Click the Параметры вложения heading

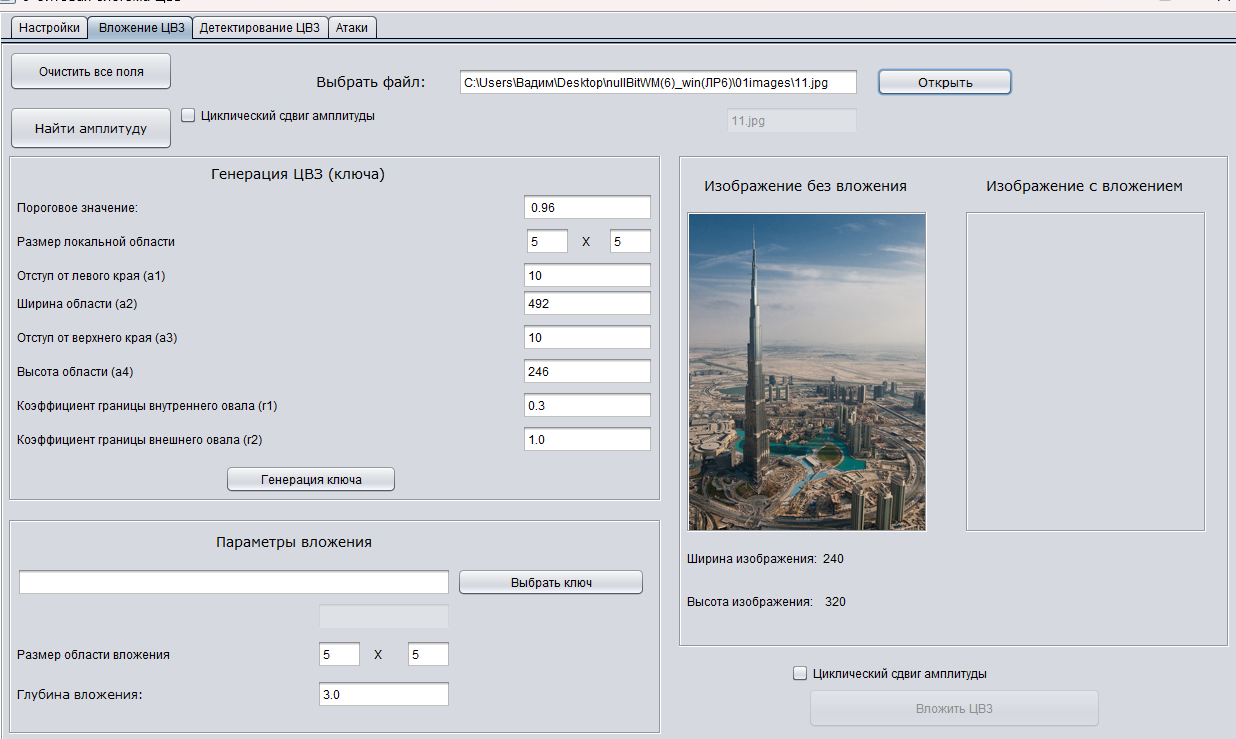[x=294, y=542]
